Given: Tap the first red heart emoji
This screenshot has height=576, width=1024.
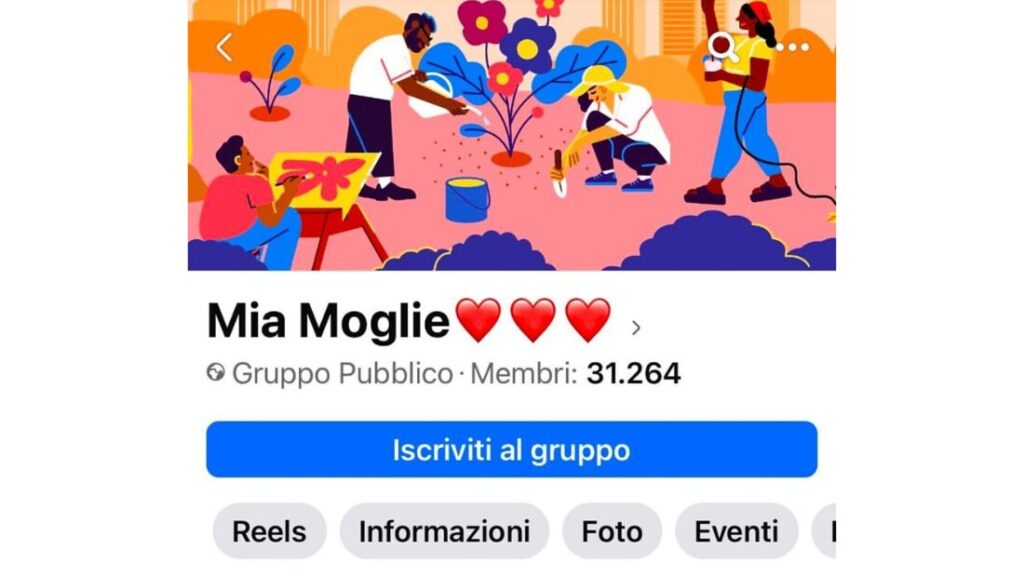Looking at the screenshot, I should tap(478, 320).
